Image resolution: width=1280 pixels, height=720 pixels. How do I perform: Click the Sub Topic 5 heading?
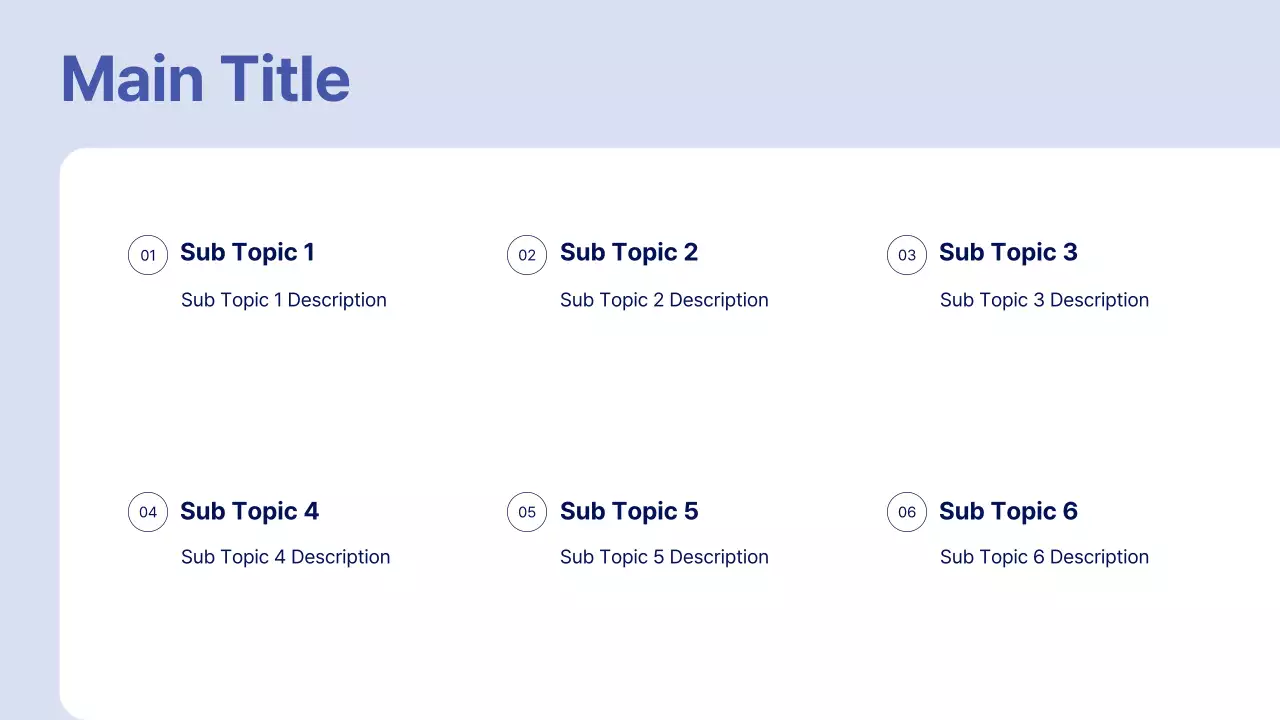(x=629, y=511)
